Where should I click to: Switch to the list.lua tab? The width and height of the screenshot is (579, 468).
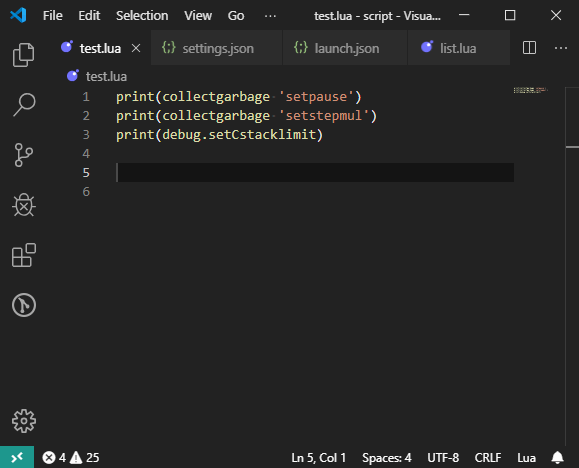(459, 48)
